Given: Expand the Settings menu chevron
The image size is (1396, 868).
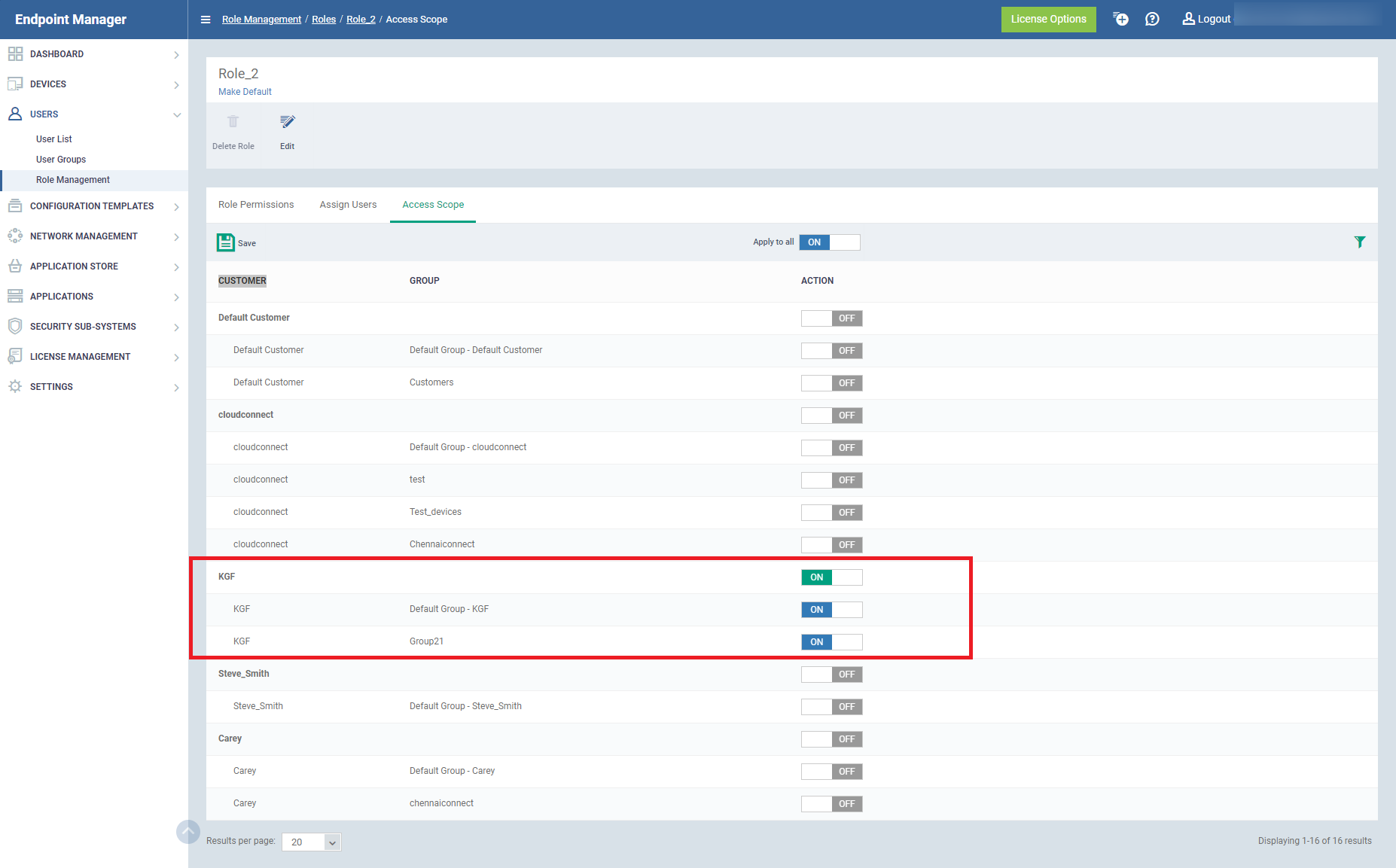Looking at the screenshot, I should [x=176, y=388].
